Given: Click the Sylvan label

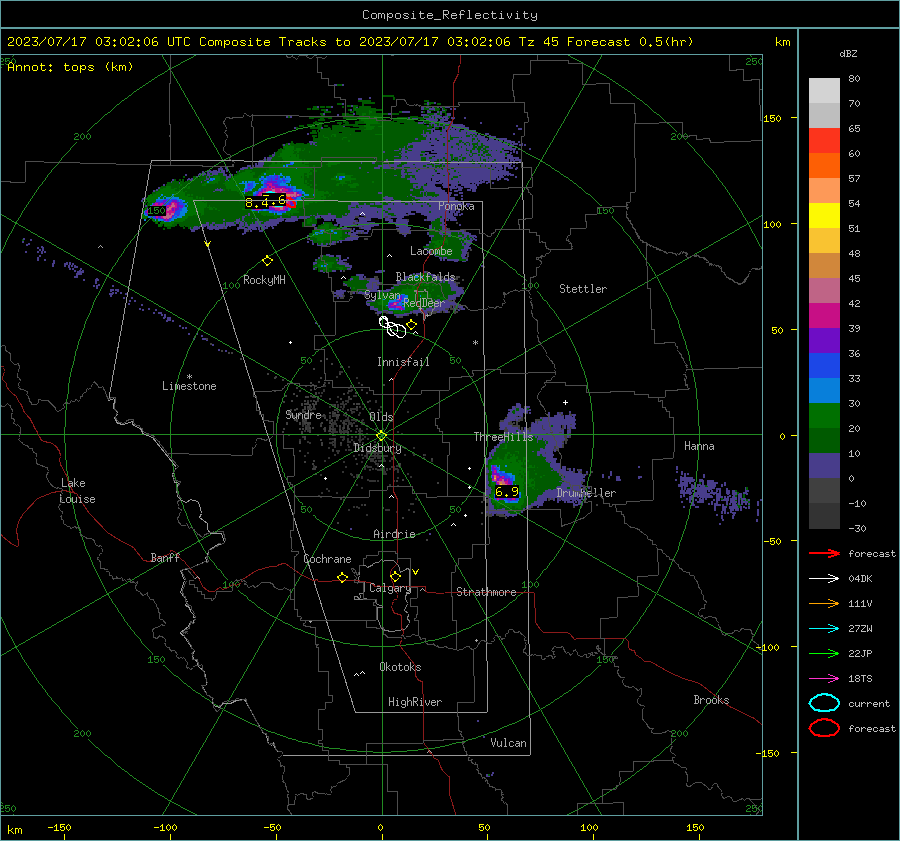Looking at the screenshot, I should 382,295.
